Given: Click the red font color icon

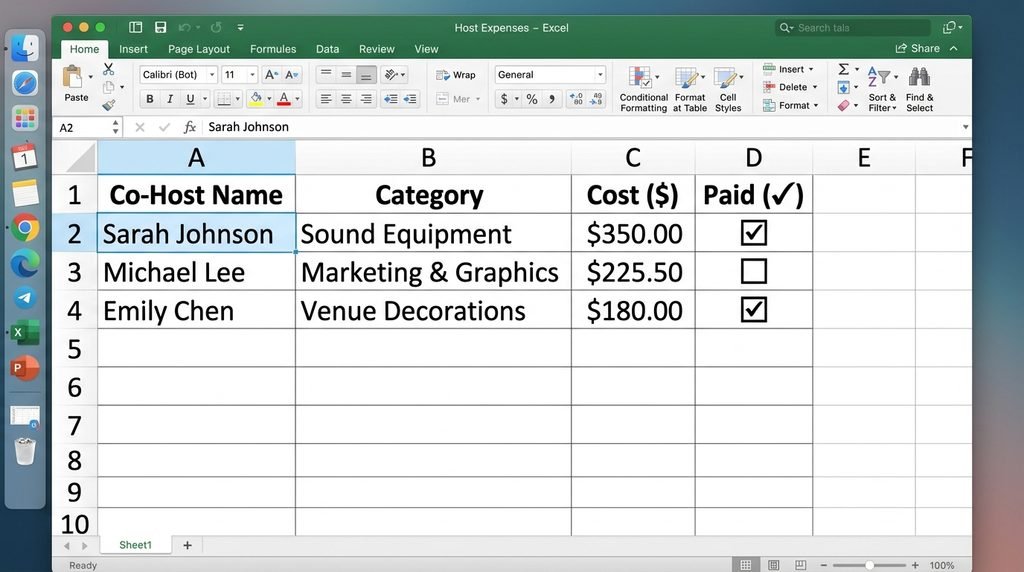Looking at the screenshot, I should pyautogui.click(x=283, y=99).
